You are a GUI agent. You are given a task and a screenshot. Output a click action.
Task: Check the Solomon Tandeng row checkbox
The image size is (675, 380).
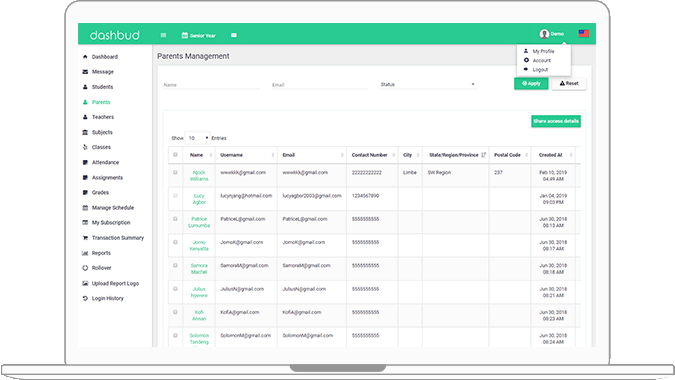(x=175, y=335)
